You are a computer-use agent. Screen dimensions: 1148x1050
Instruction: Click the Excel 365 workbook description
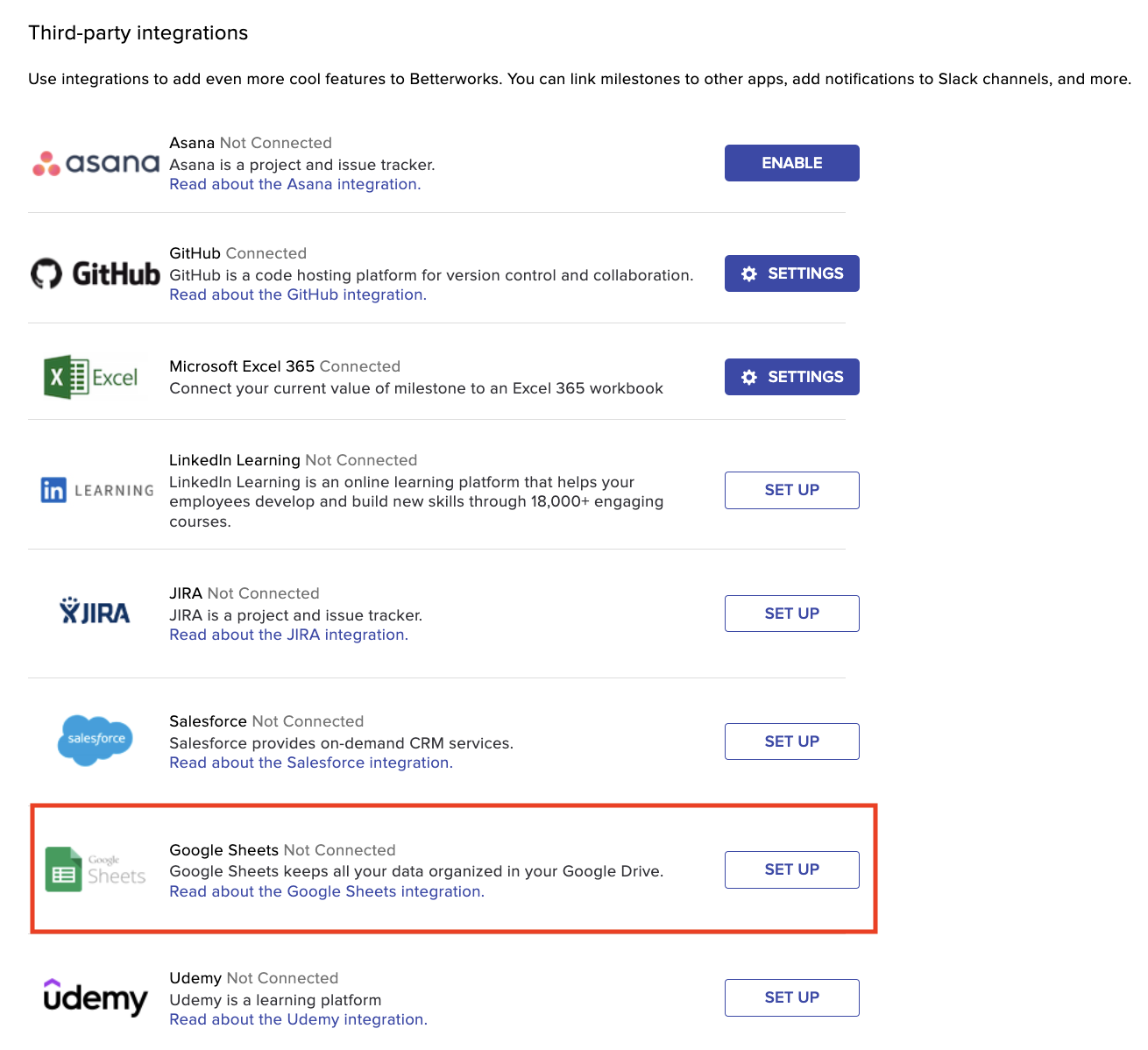(416, 388)
